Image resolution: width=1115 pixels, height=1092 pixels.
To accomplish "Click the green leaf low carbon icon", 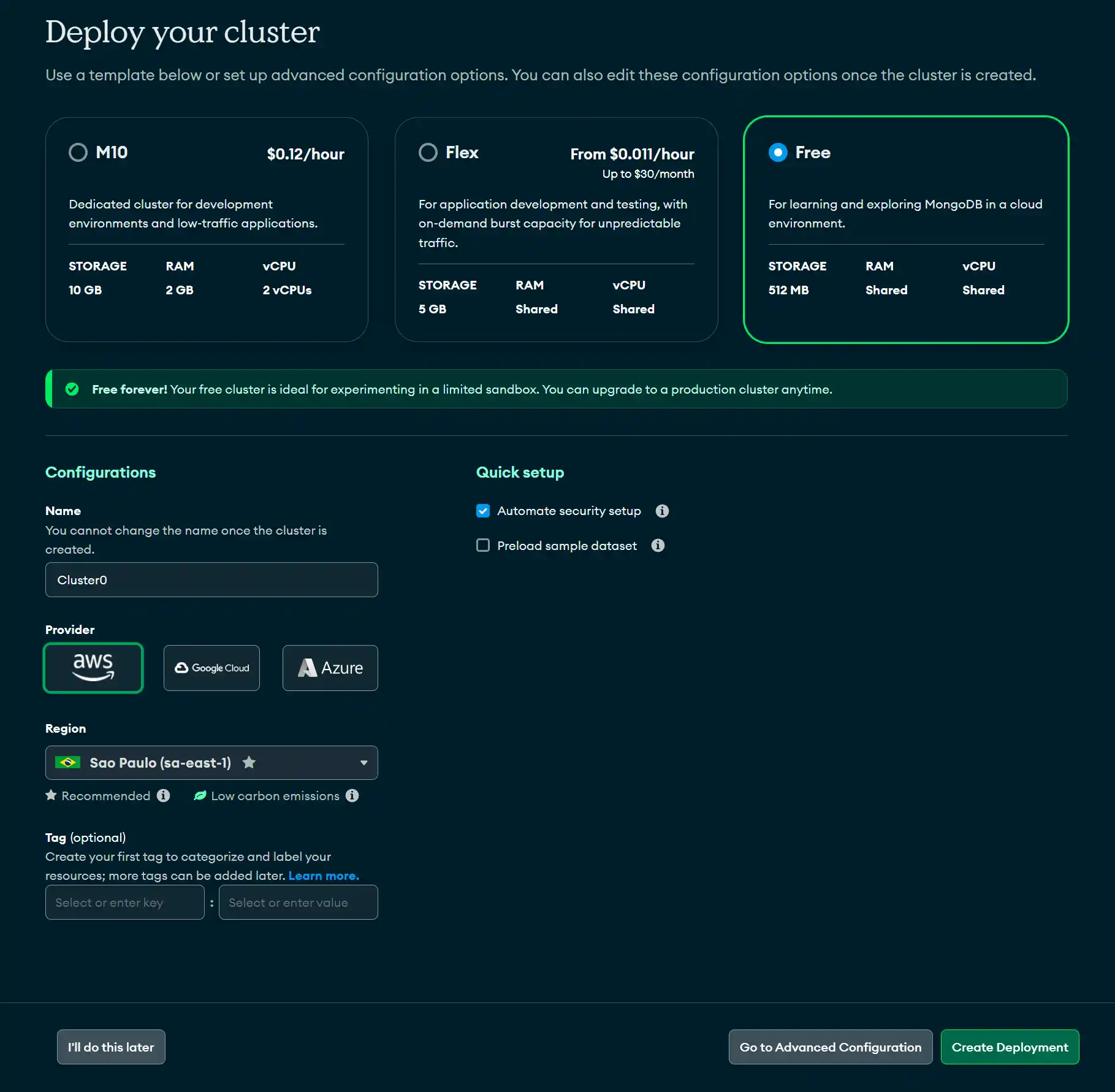I will (x=200, y=795).
